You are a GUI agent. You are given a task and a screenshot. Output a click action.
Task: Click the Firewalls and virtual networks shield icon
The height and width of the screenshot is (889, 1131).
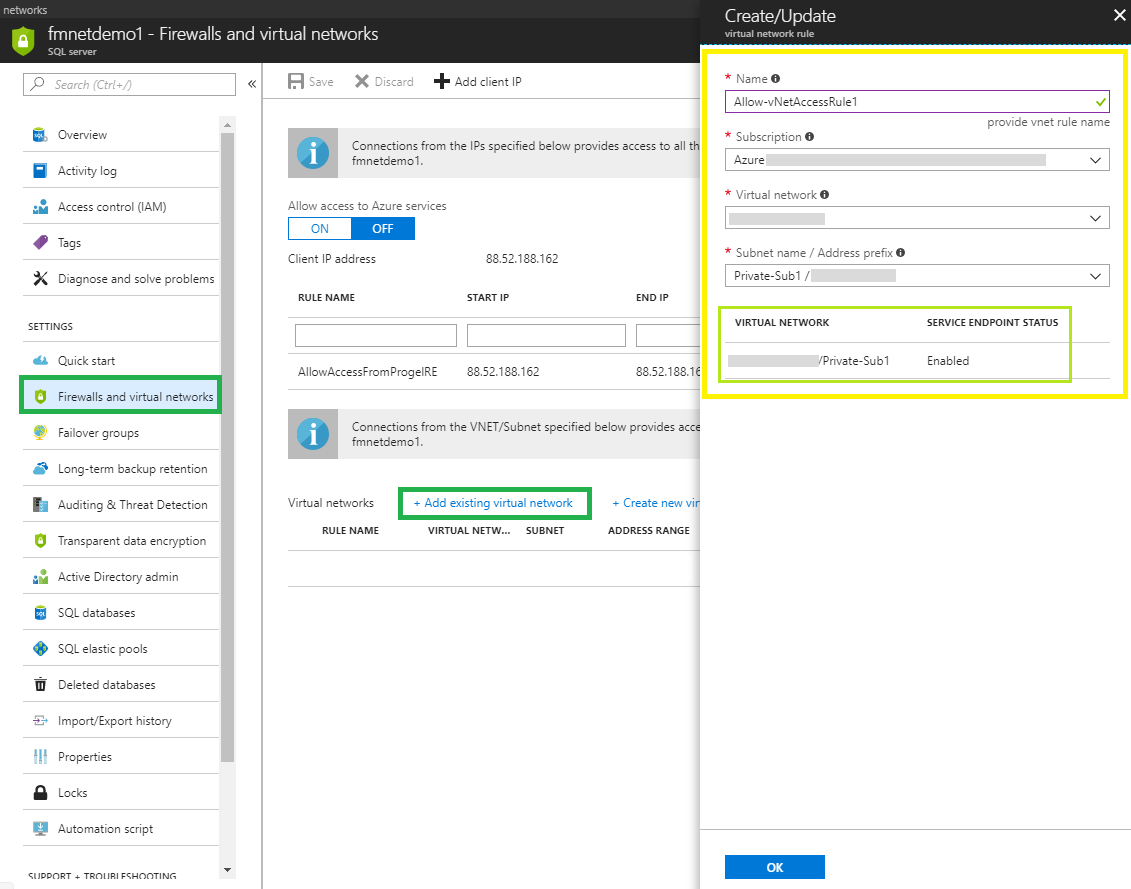[x=40, y=396]
